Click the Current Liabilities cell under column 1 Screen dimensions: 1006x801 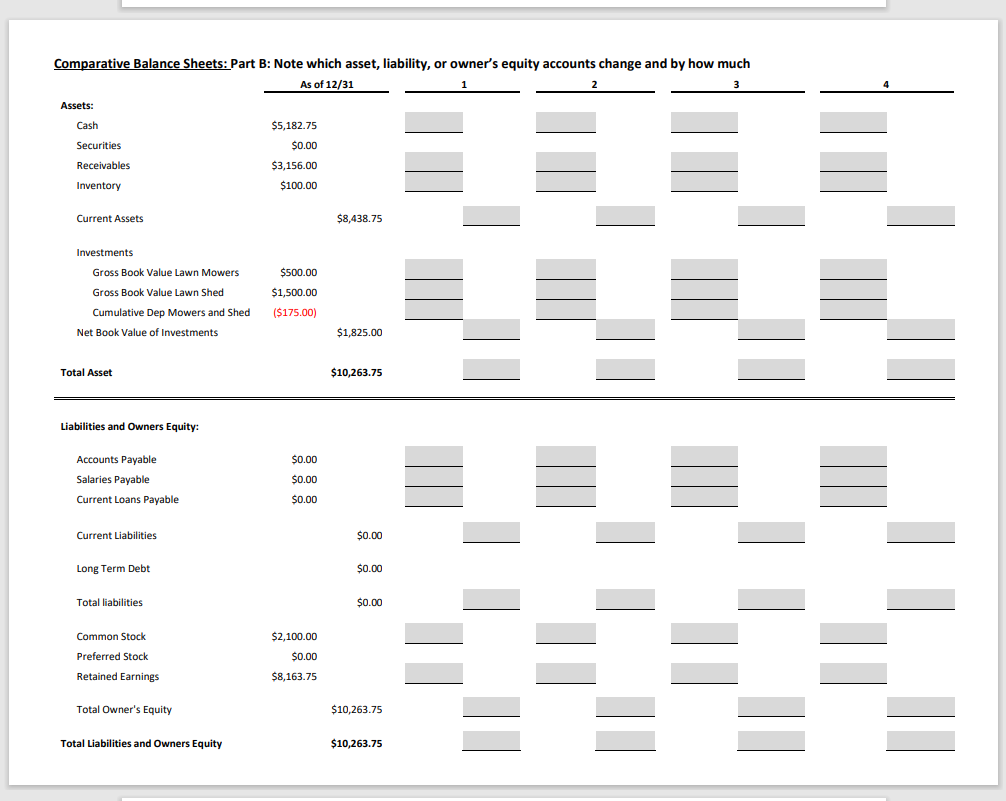tap(491, 532)
